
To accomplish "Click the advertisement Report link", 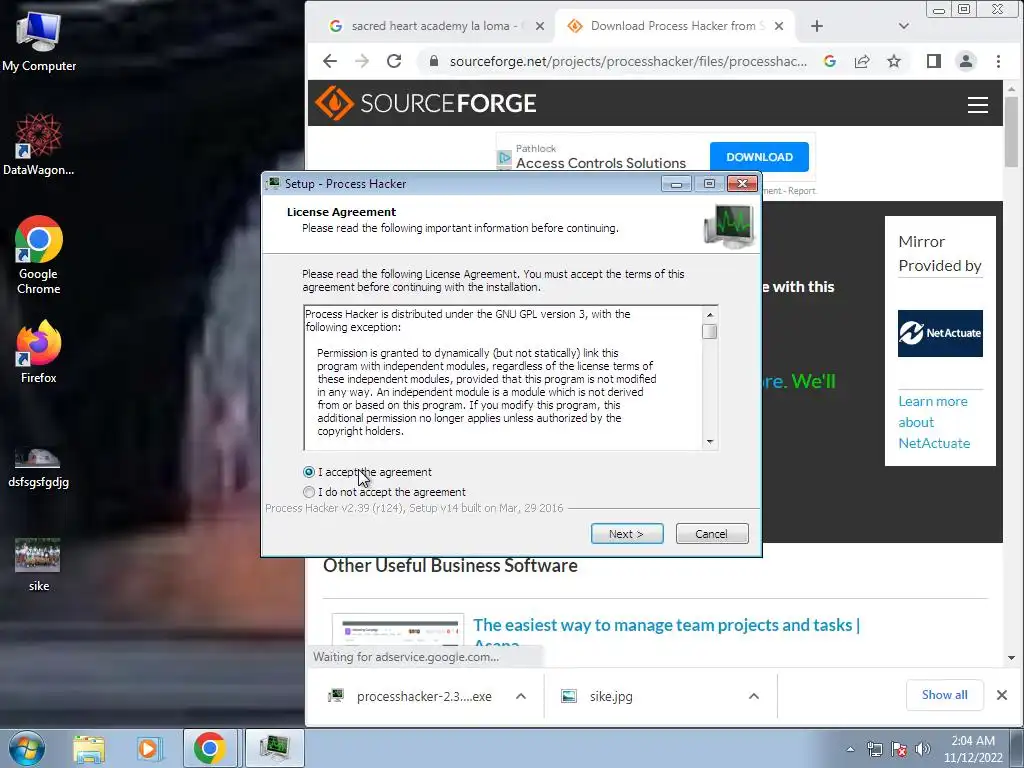I will click(801, 191).
